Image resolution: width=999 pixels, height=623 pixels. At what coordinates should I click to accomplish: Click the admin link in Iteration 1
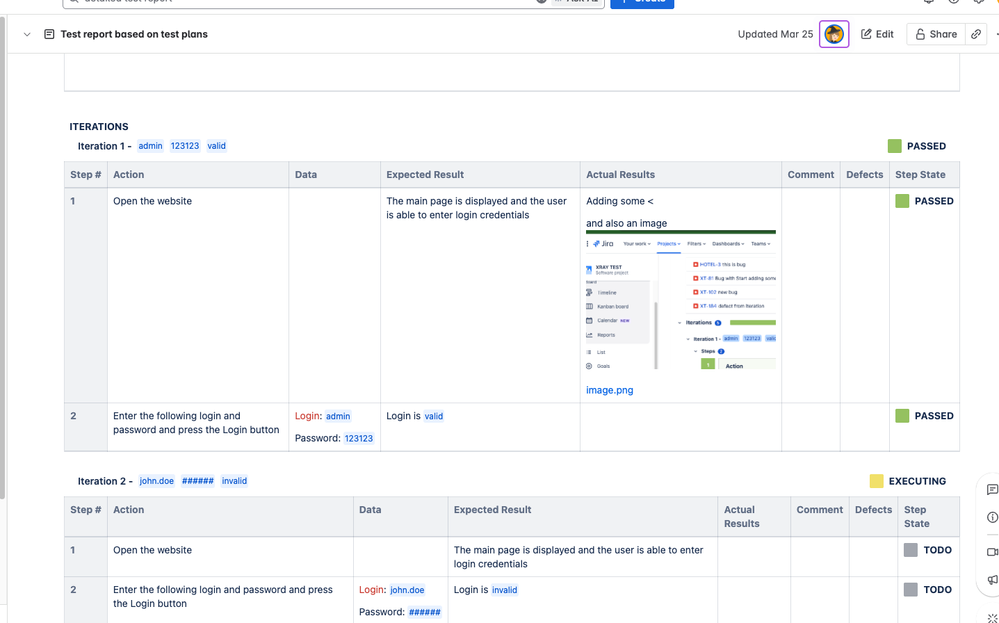pos(150,145)
